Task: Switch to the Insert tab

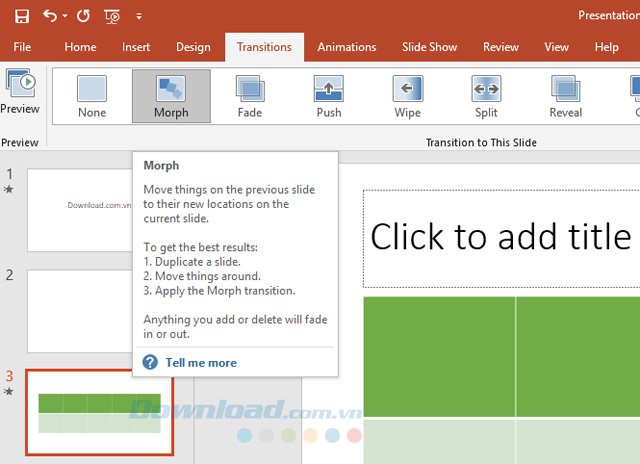Action: pyautogui.click(x=136, y=47)
